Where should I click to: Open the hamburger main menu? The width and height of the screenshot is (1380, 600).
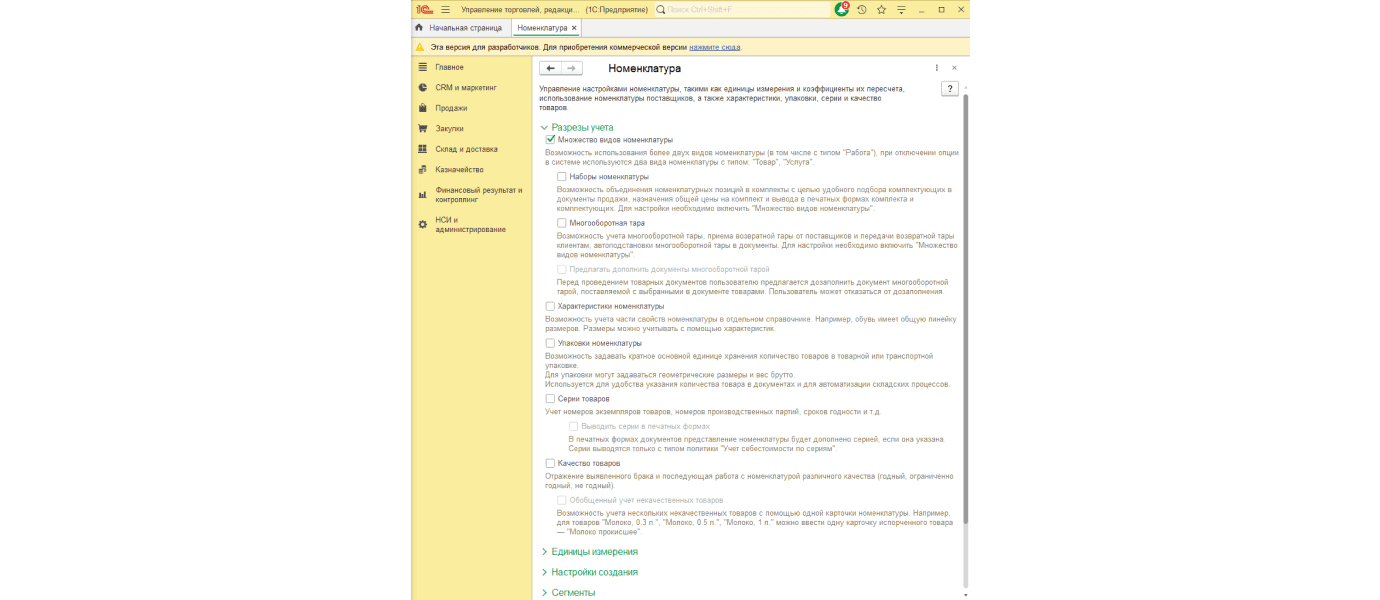(445, 9)
